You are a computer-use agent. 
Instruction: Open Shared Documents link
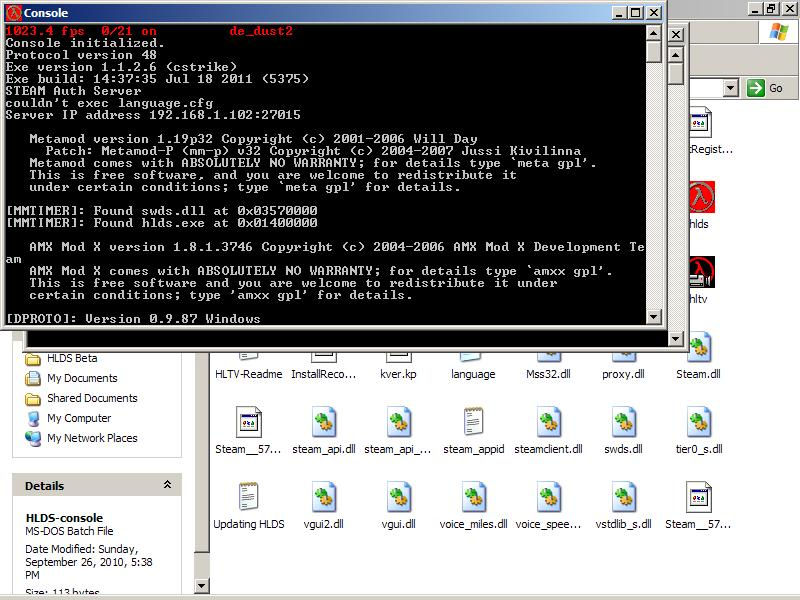92,398
